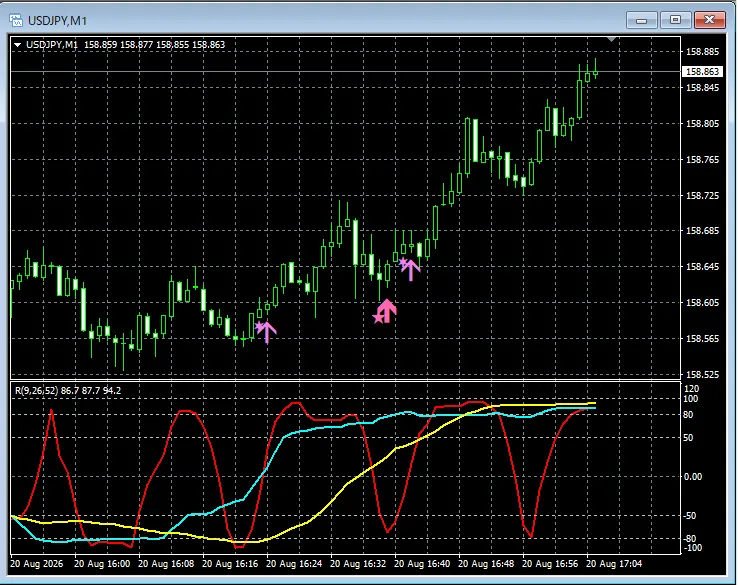This screenshot has height=585, width=738.
Task: Click the indicator scale value 120
Action: (x=692, y=389)
